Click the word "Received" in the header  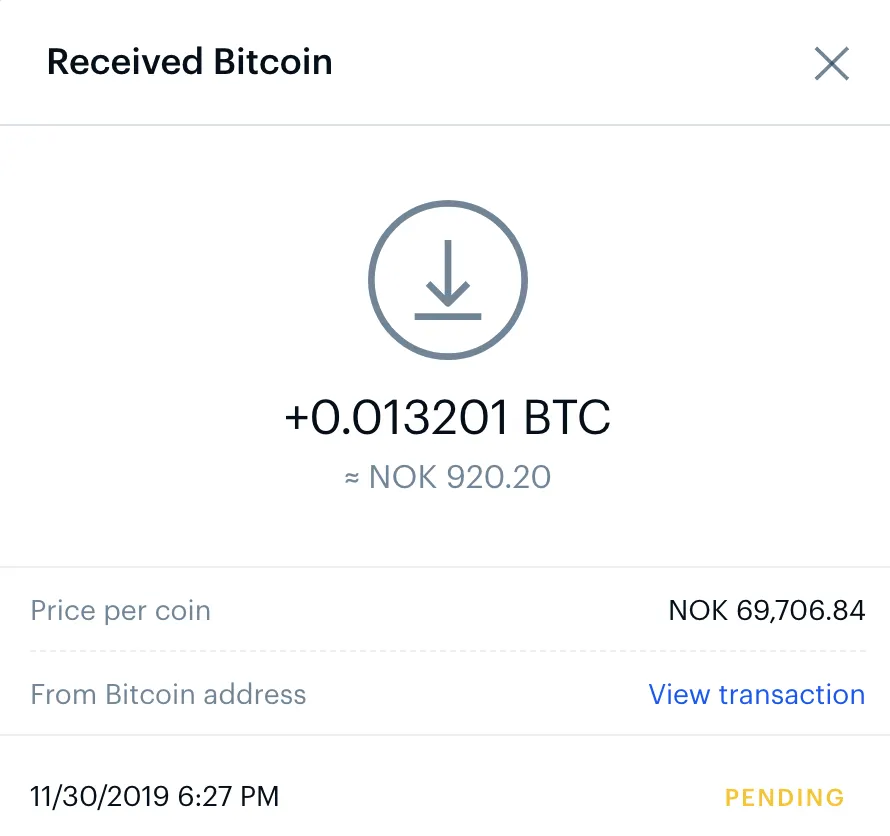122,62
